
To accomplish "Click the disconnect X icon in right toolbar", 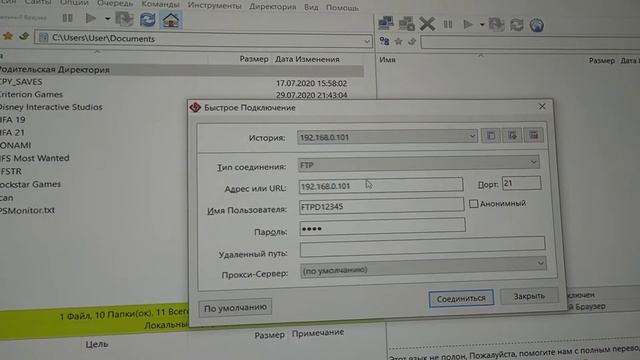I will coord(427,24).
